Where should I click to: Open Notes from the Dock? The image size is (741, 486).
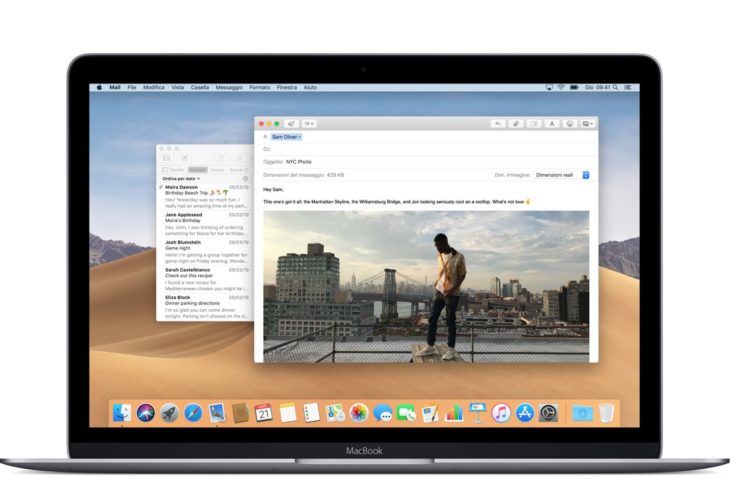[x=288, y=413]
